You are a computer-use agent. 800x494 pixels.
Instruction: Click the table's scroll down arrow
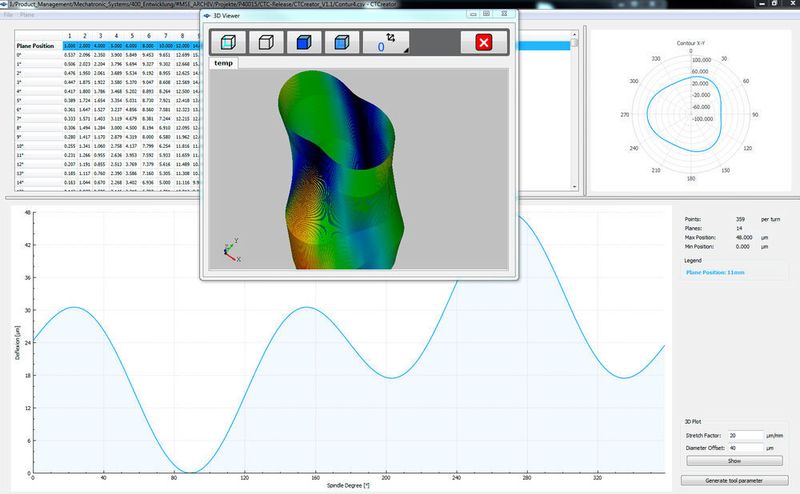[574, 187]
